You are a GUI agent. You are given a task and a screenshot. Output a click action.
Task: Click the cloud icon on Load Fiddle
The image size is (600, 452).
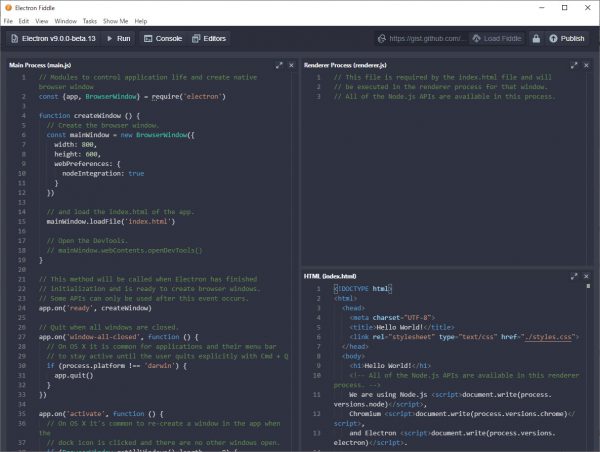click(x=476, y=39)
